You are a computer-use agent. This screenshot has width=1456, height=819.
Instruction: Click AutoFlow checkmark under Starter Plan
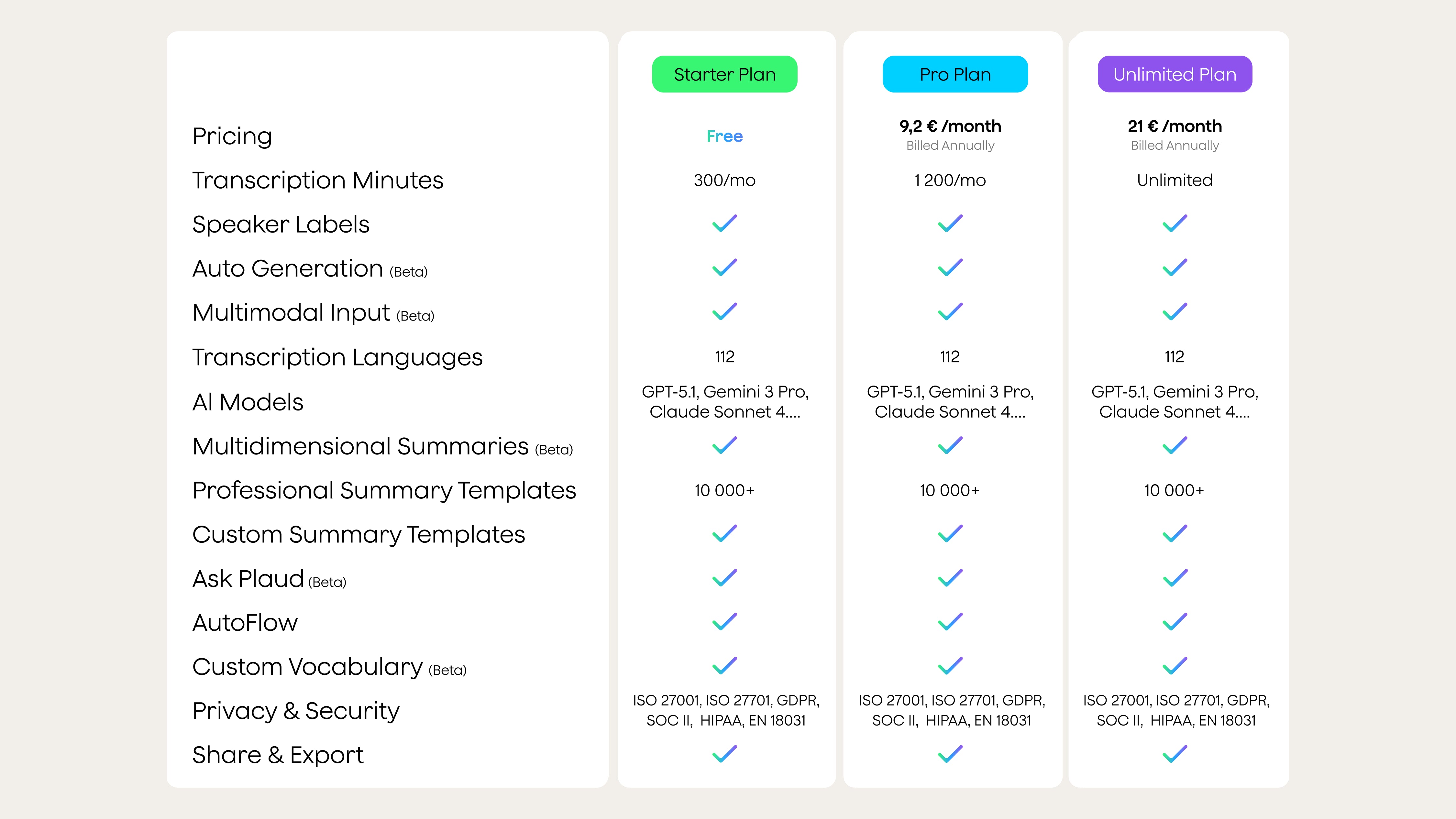pyautogui.click(x=725, y=622)
